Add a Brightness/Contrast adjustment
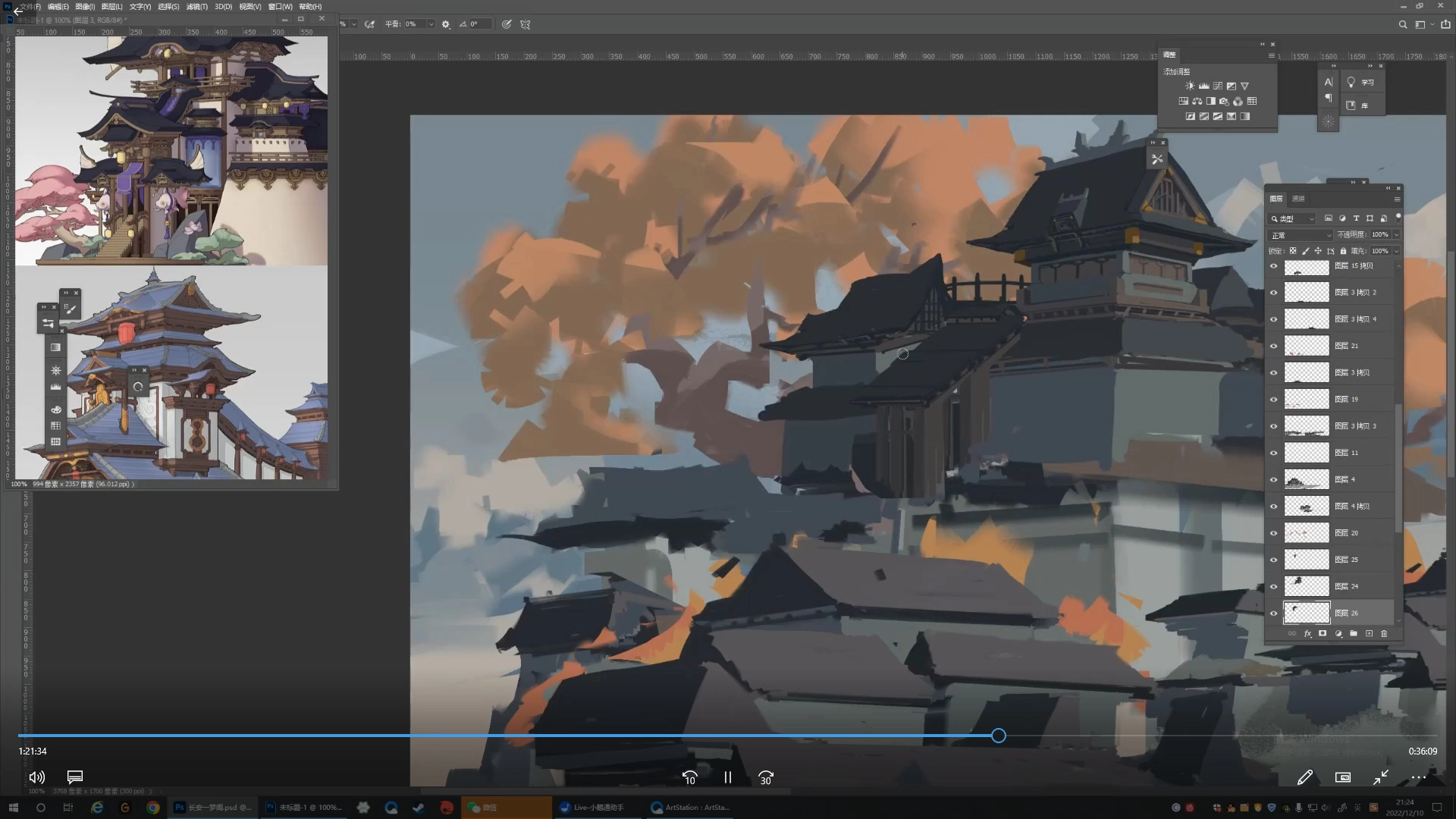 point(1190,86)
